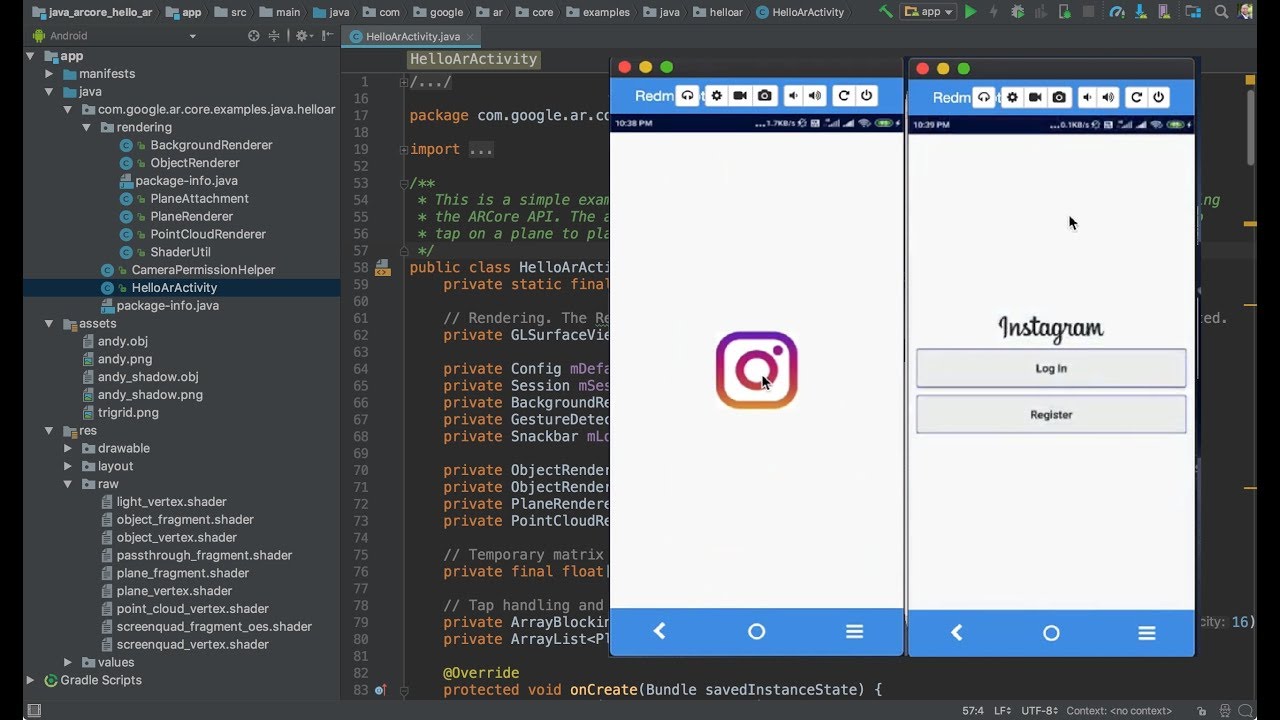Image resolution: width=1280 pixels, height=720 pixels.
Task: Lower volume in left Redmi window
Action: pos(793,96)
